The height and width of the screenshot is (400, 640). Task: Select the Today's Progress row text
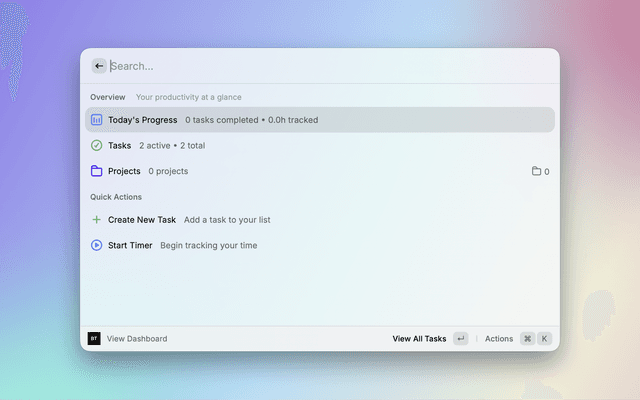coord(143,120)
